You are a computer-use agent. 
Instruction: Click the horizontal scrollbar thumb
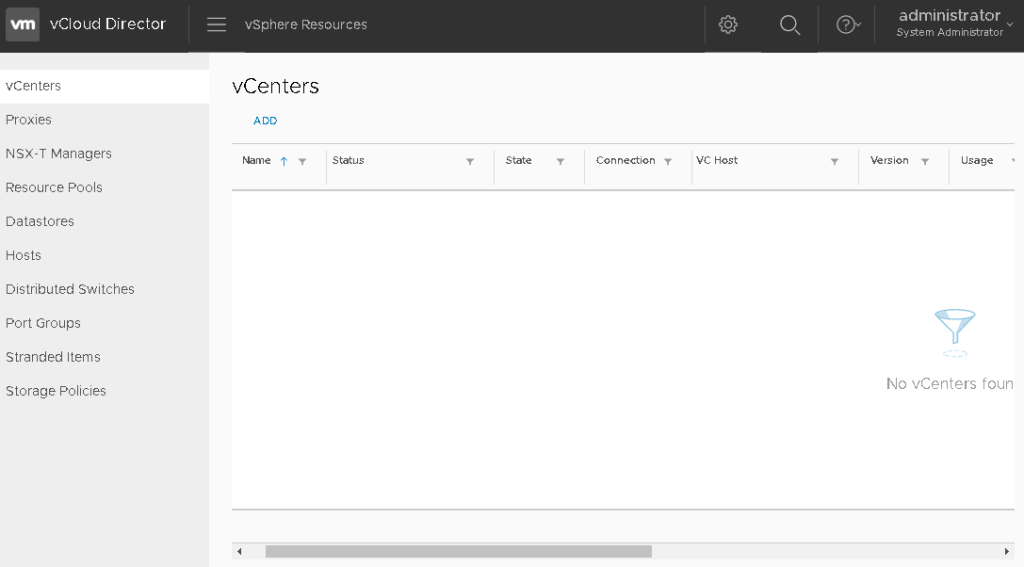pyautogui.click(x=458, y=551)
